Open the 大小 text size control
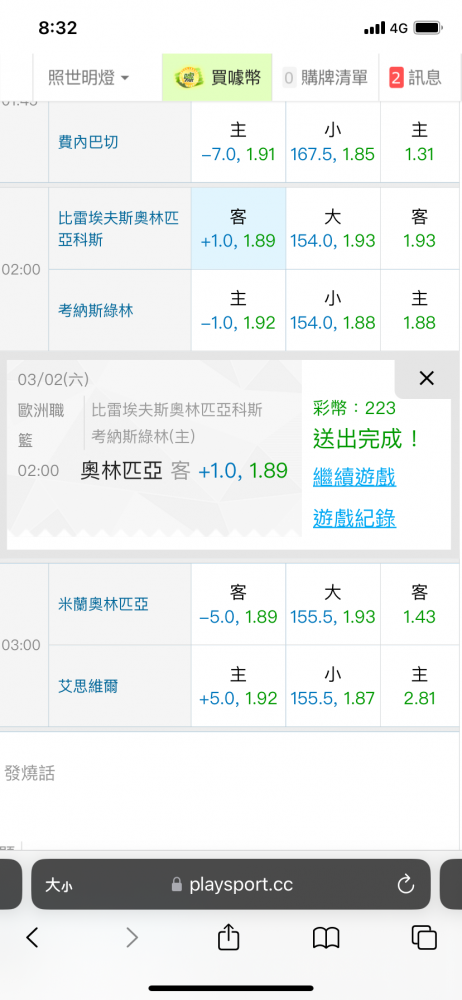Viewport: 462px width, 1000px height. [59, 885]
